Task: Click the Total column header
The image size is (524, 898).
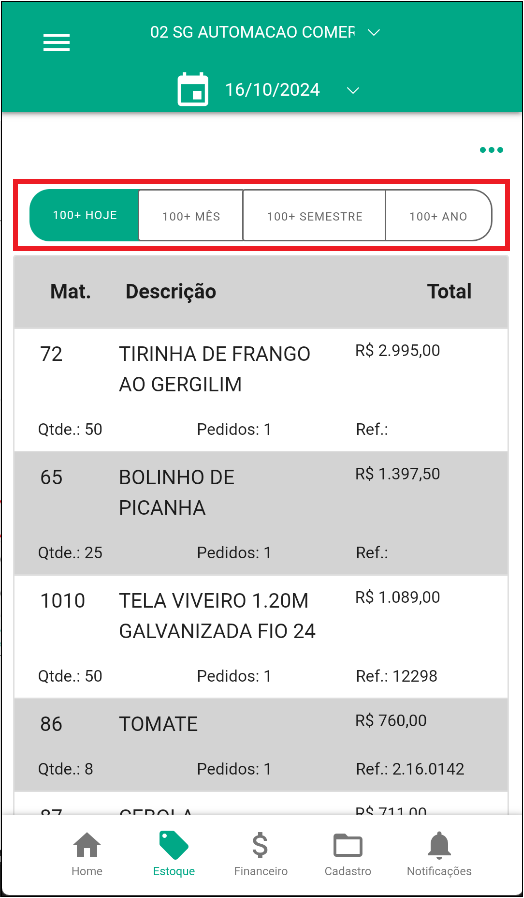Action: 450,292
